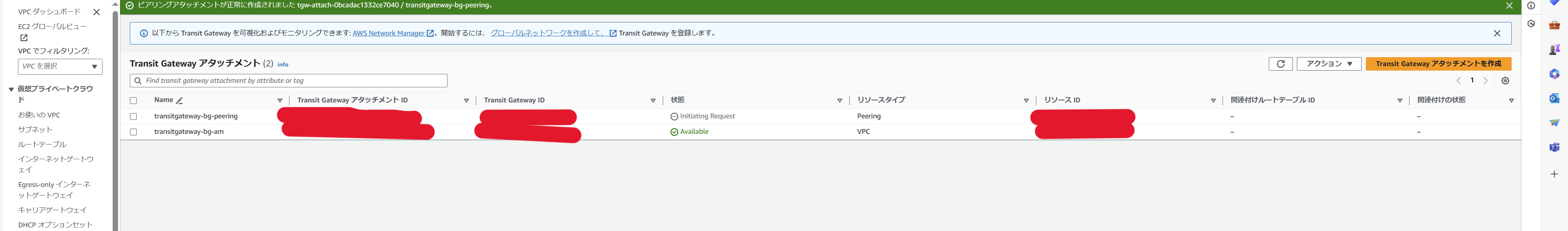Image resolution: width=1568 pixels, height=231 pixels.
Task: Click the blue tag icon at sidebar top
Action: (1554, 3)
